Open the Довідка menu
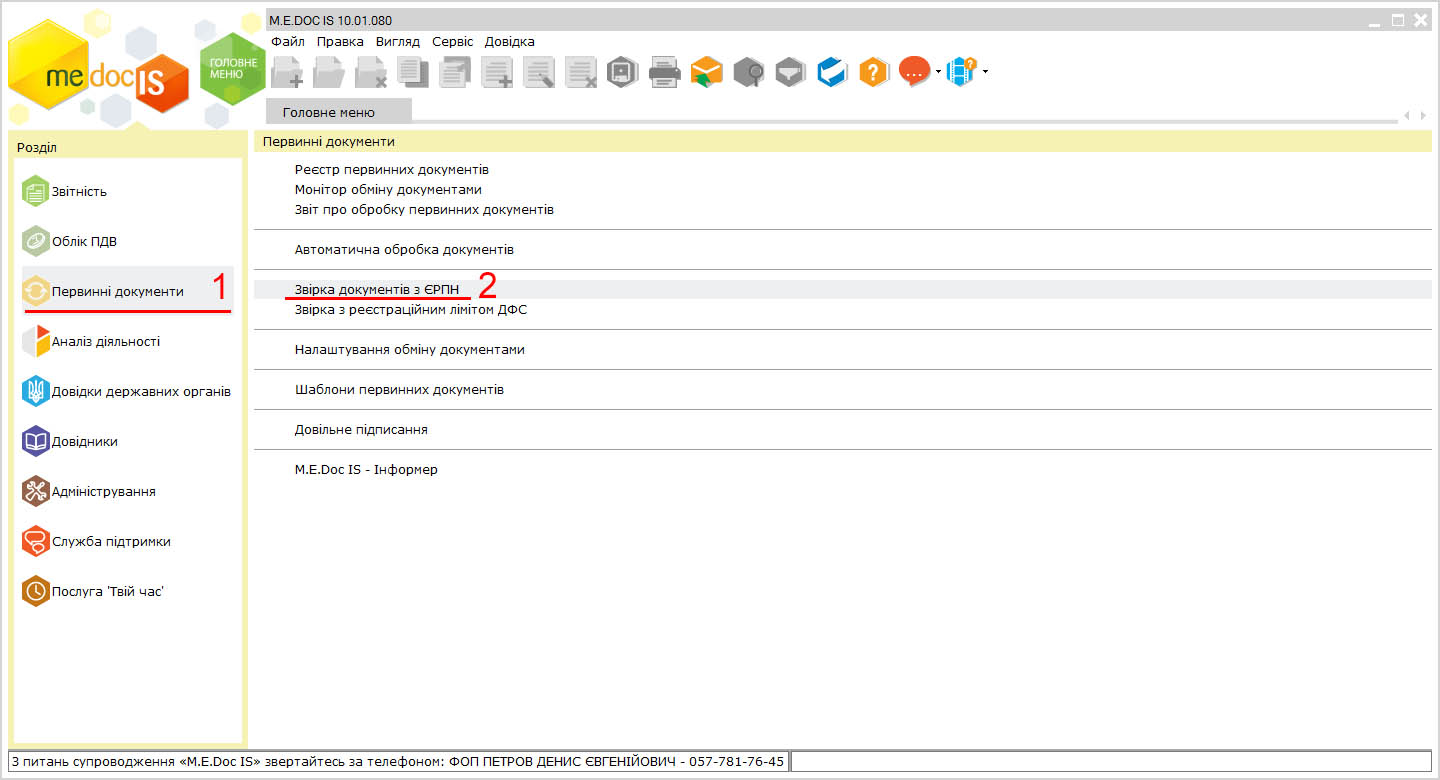 pyautogui.click(x=510, y=42)
